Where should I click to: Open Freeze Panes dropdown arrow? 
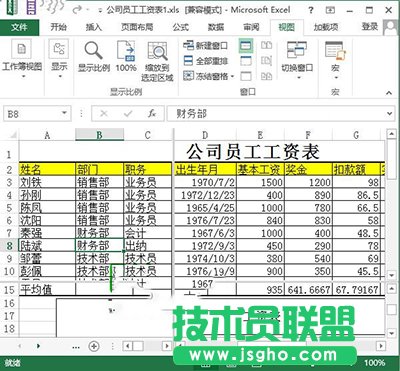232,77
